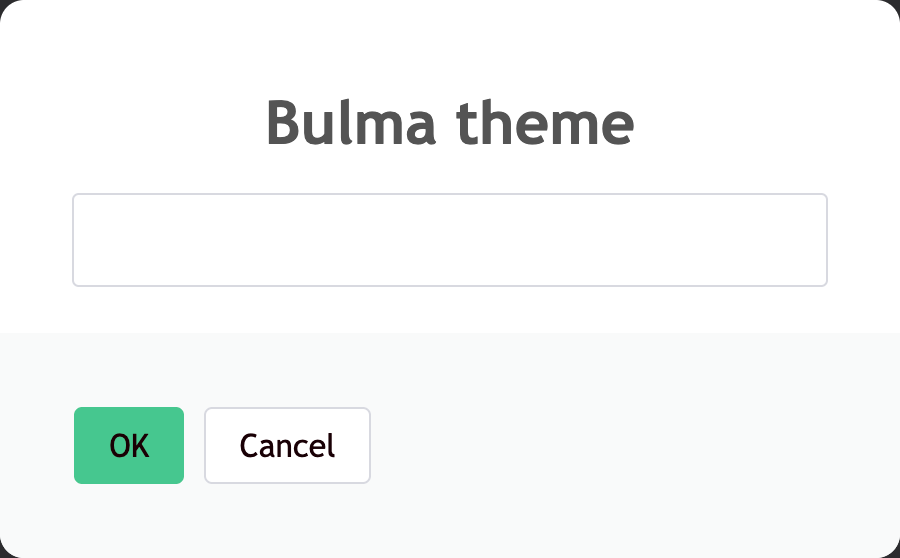Screen dimensions: 900x558
Task: Select the word Bulma in the title
Action: point(351,124)
